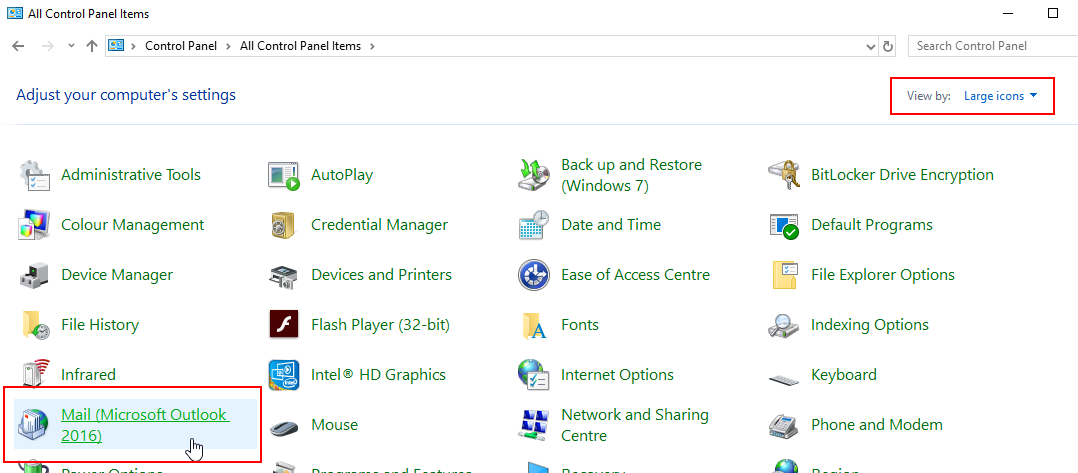Viewport: 1078px width, 473px height.
Task: Open the Mouse icon
Action: [x=284, y=427]
